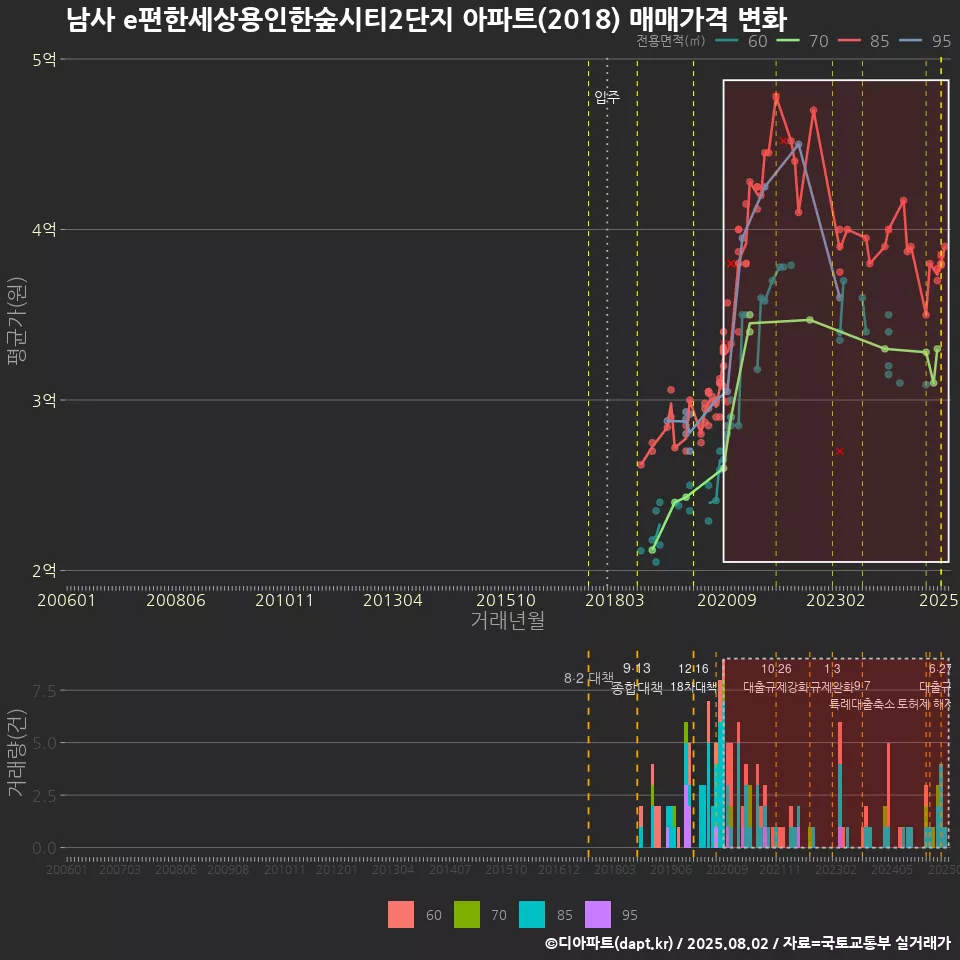960x960 pixels.
Task: Click the 전용면적(㎡) legend heading
Action: click(670, 41)
